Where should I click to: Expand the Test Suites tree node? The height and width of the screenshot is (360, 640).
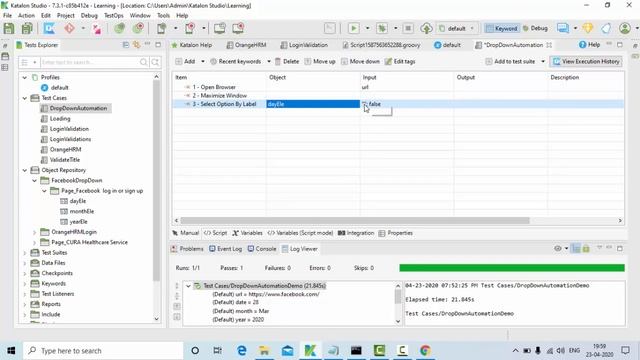[24, 253]
